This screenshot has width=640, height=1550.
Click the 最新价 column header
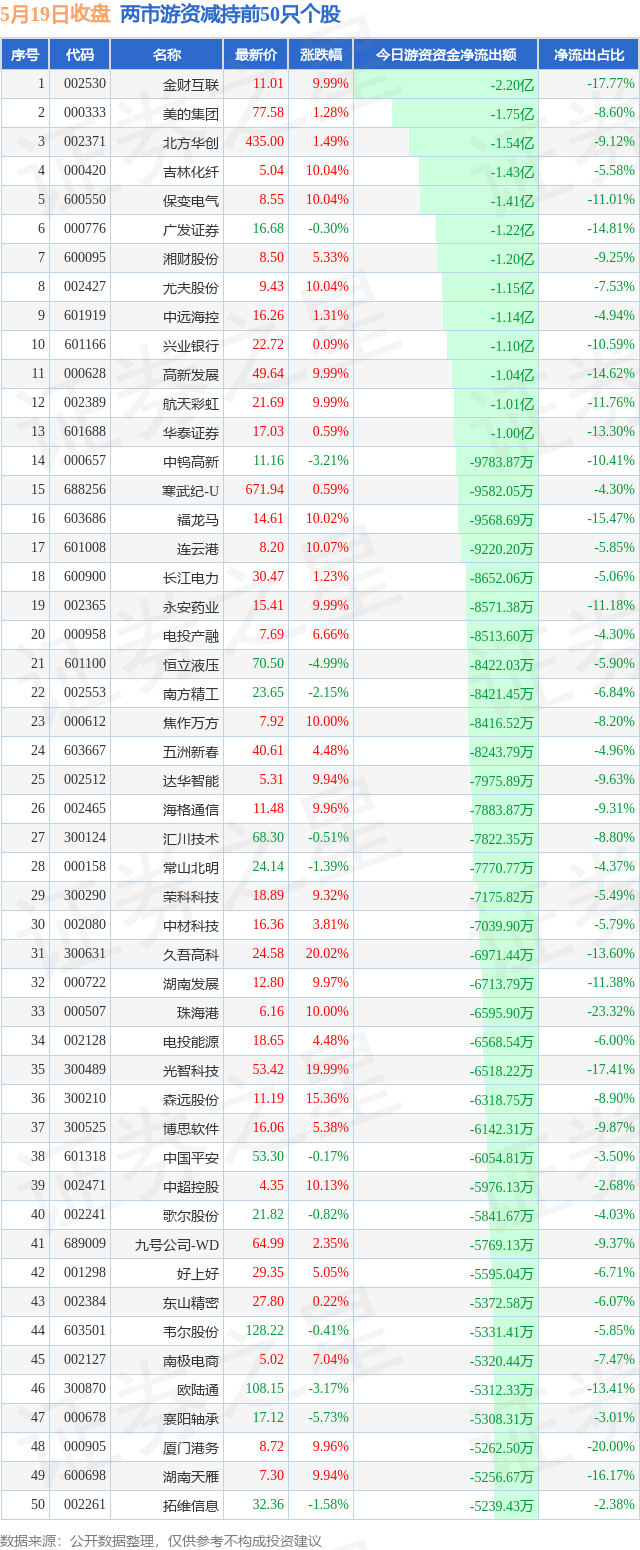click(x=256, y=55)
